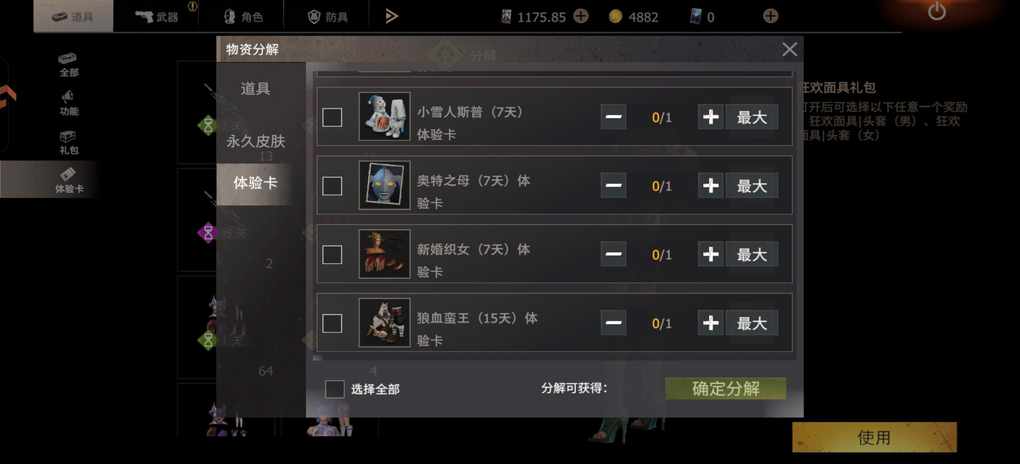Close the 物资分解 dialog
The image size is (1020, 464).
[790, 49]
